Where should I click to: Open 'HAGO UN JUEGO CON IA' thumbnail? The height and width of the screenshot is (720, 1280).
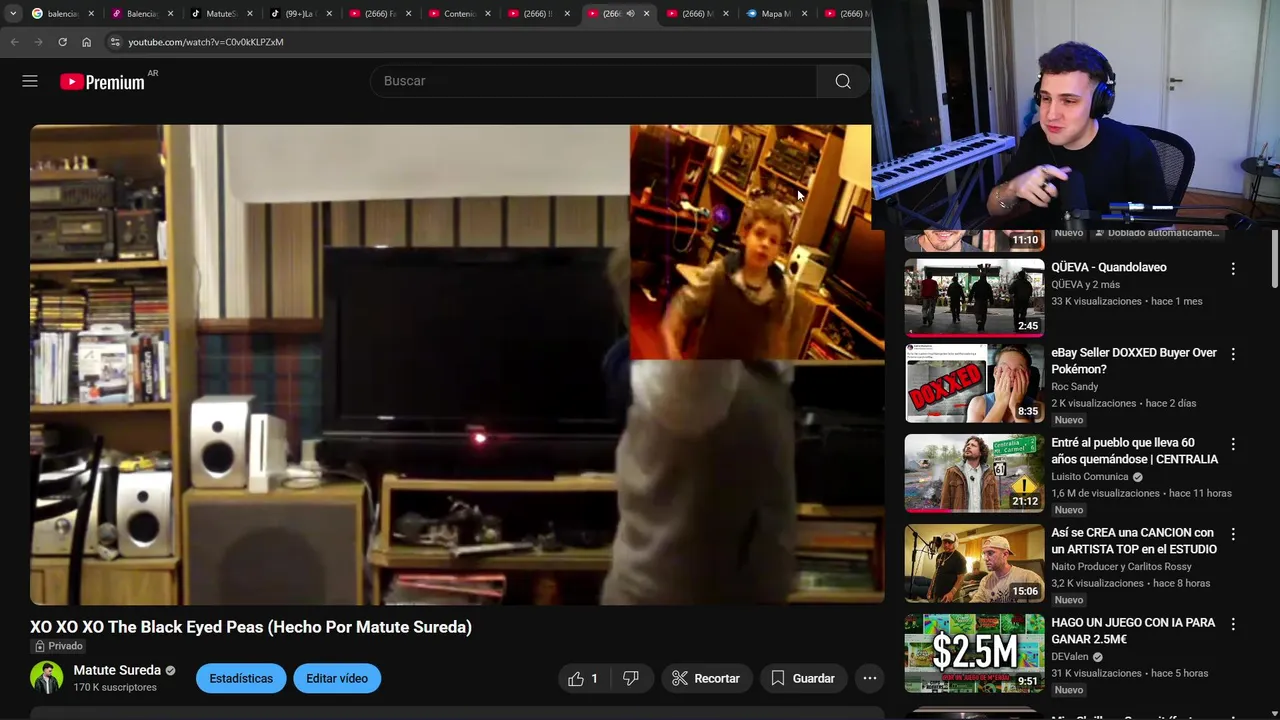click(x=974, y=653)
